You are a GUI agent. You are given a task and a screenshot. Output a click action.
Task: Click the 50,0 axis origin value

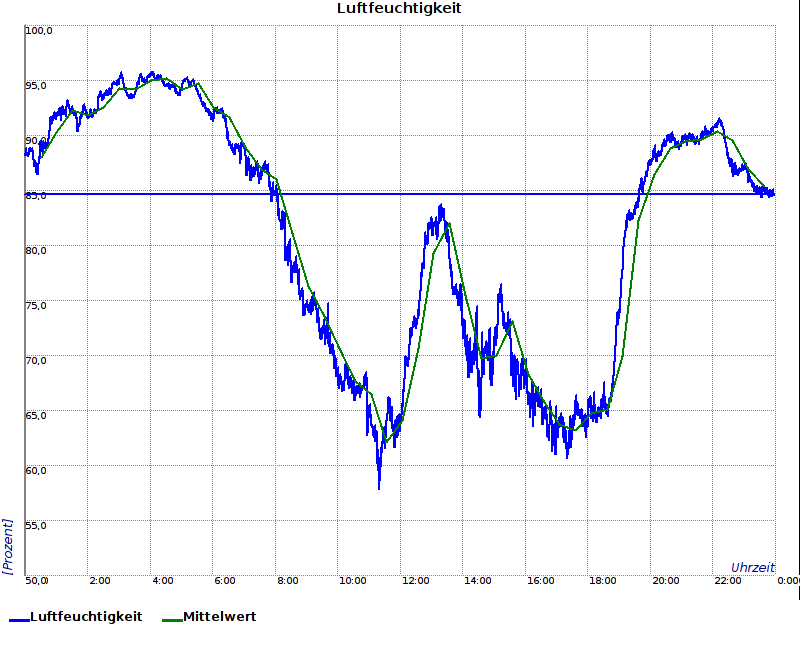[x=37, y=581]
